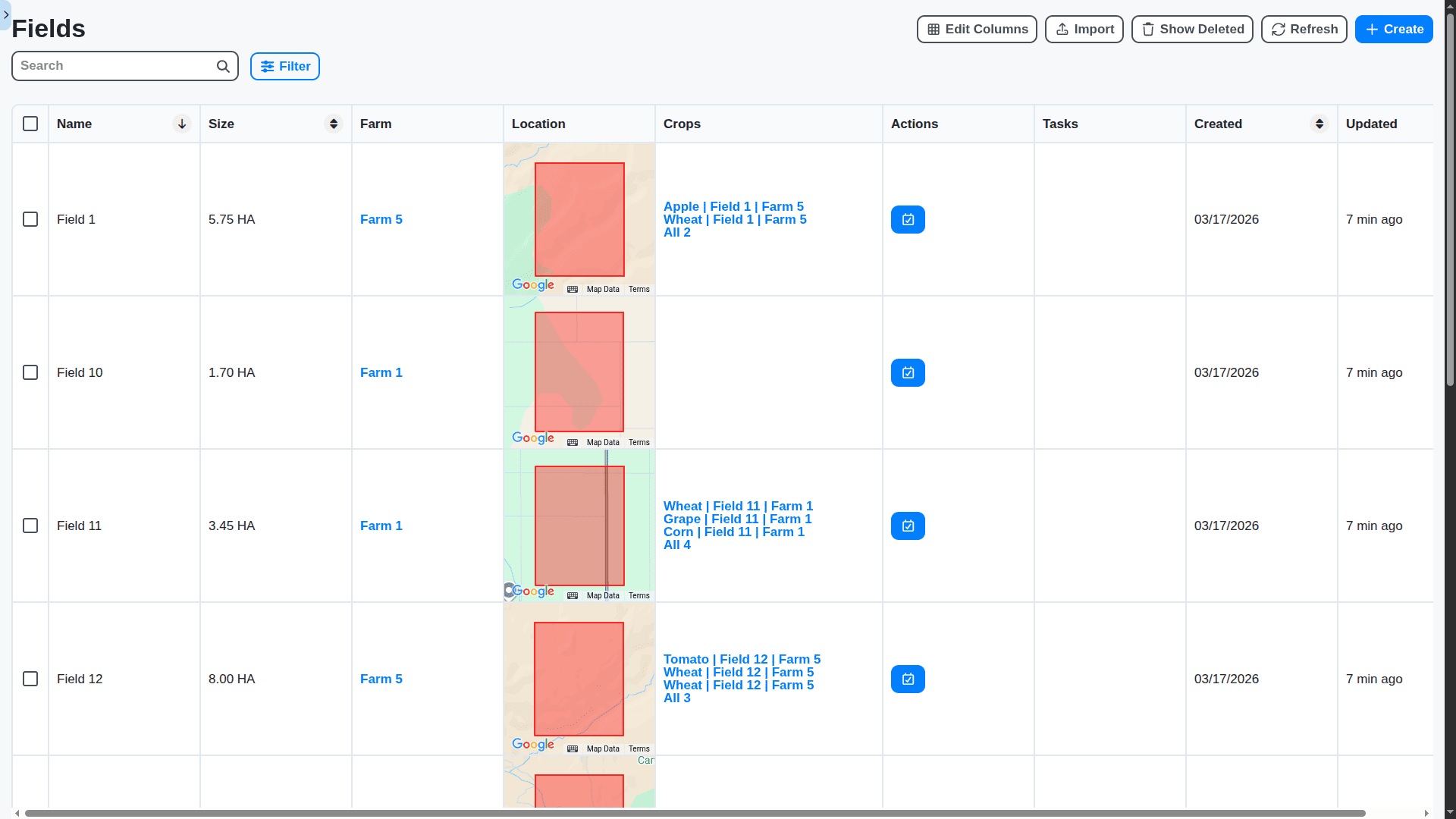Click the task calendar icon for Field 1
Image resolution: width=1456 pixels, height=819 pixels.
(x=908, y=220)
